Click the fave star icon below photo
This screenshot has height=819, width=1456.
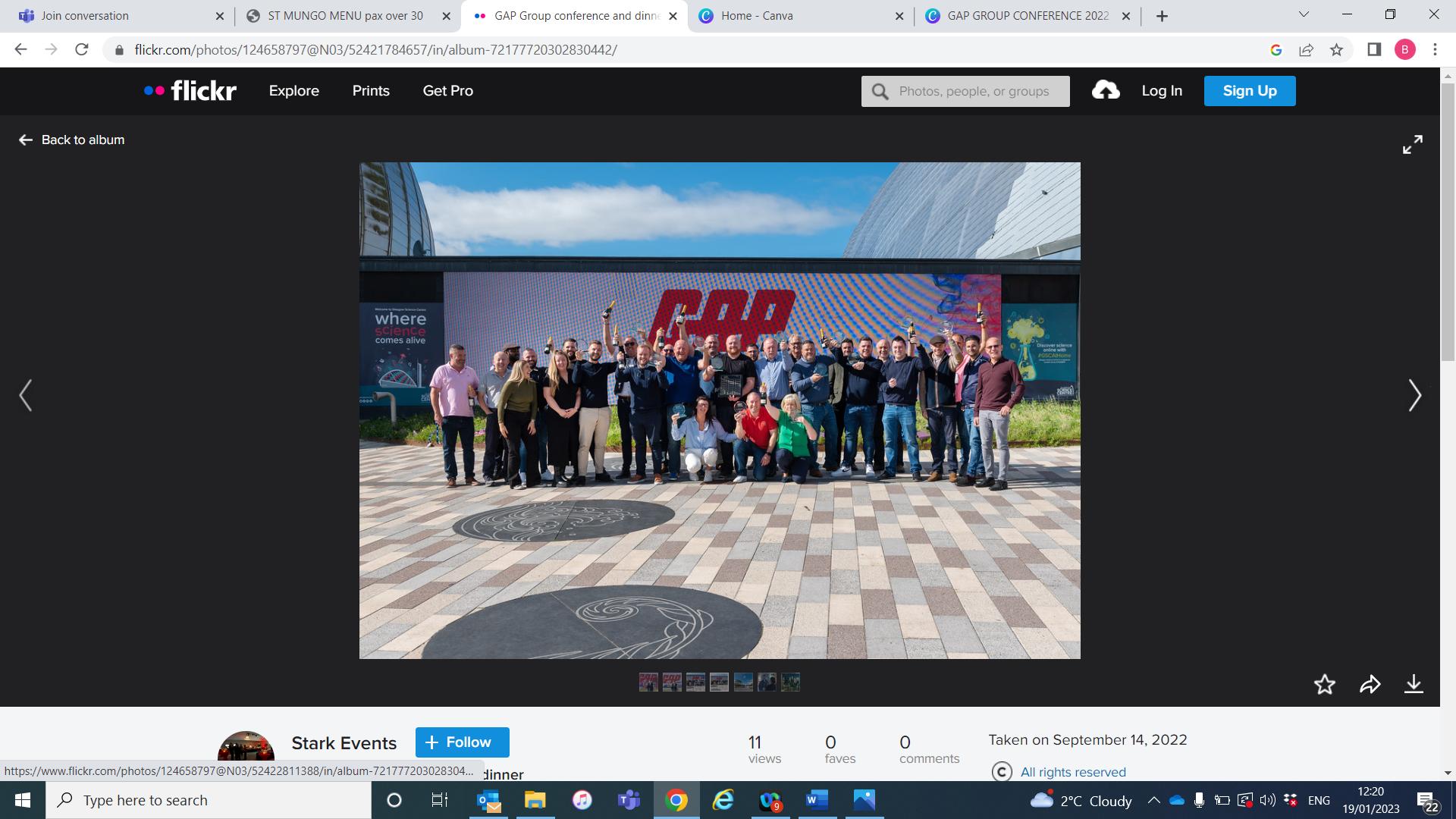tap(1324, 685)
